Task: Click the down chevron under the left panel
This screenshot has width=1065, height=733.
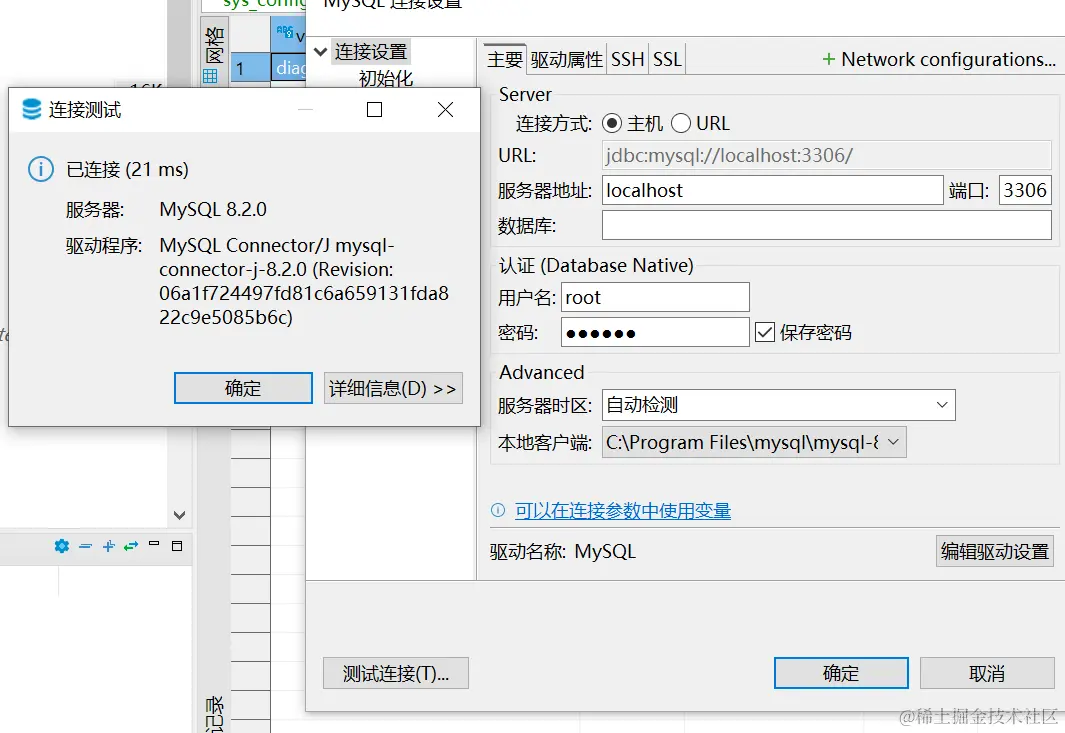Action: (x=179, y=515)
